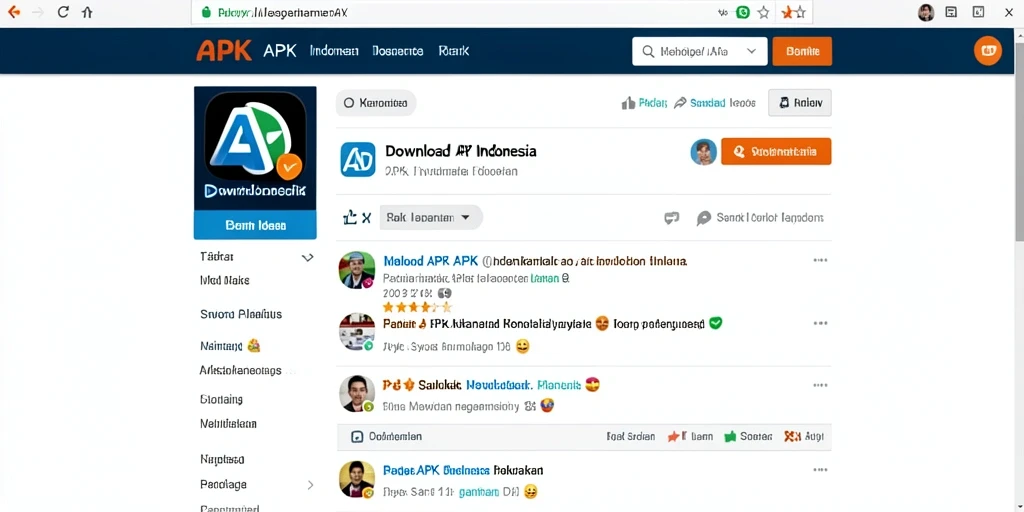The height and width of the screenshot is (512, 1024).
Task: Select 'Napleteo' in the sidebar
Action: coord(222,459)
